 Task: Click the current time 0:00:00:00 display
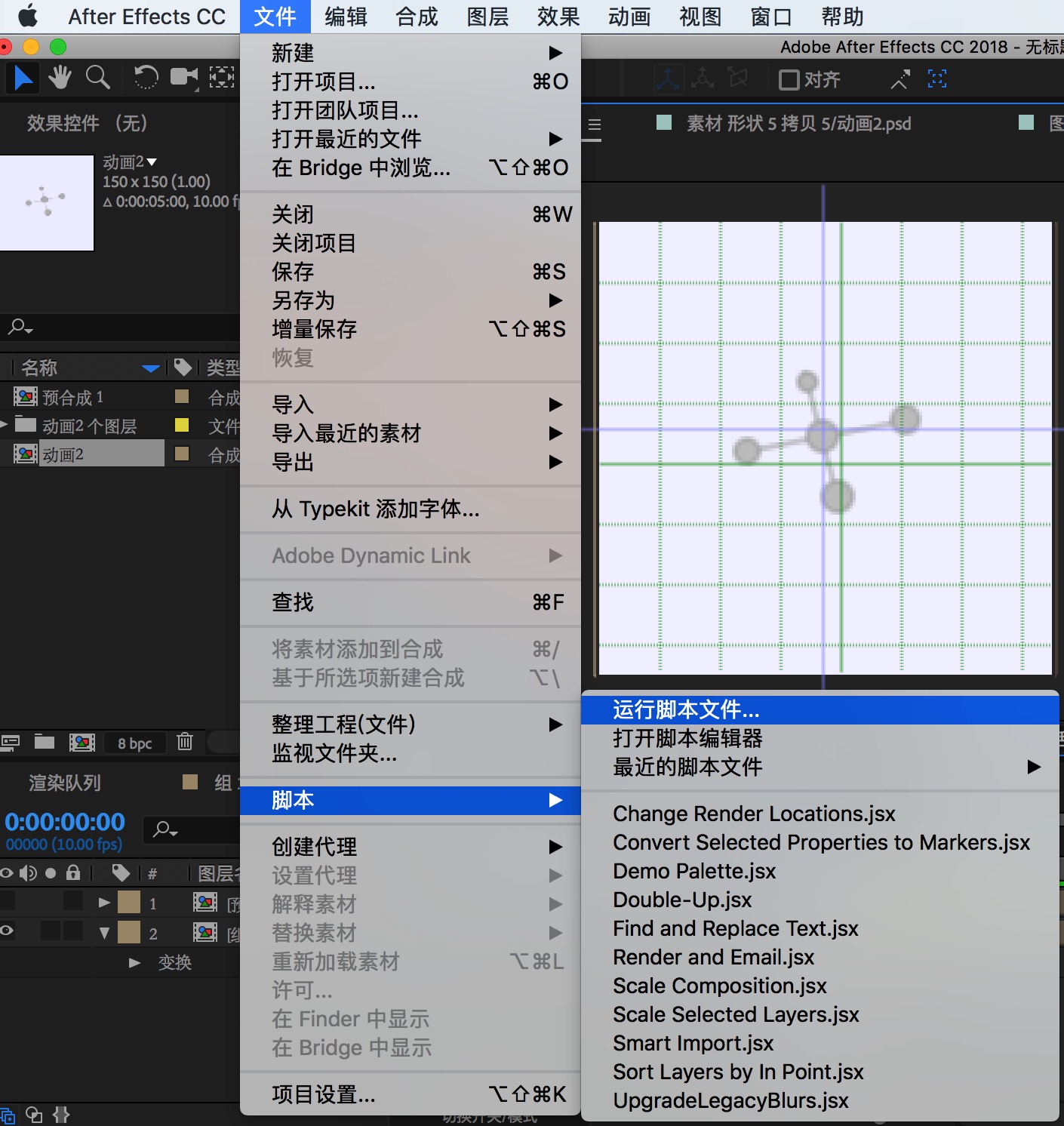[65, 821]
